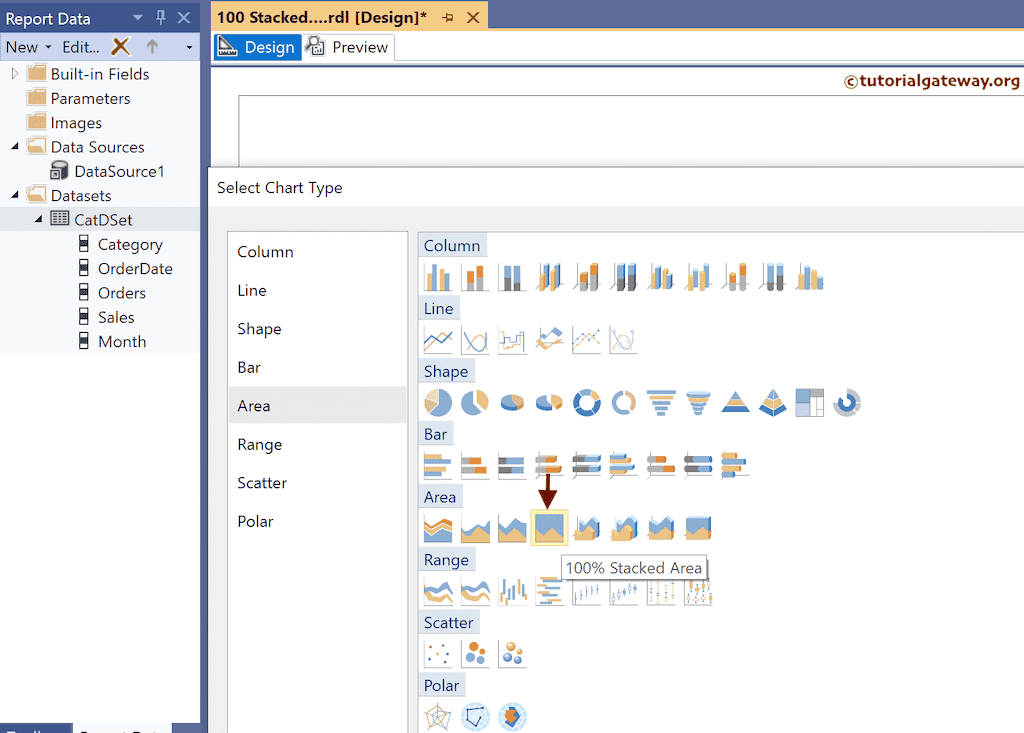Pick the Doughnut chart icon

pyautogui.click(x=586, y=402)
